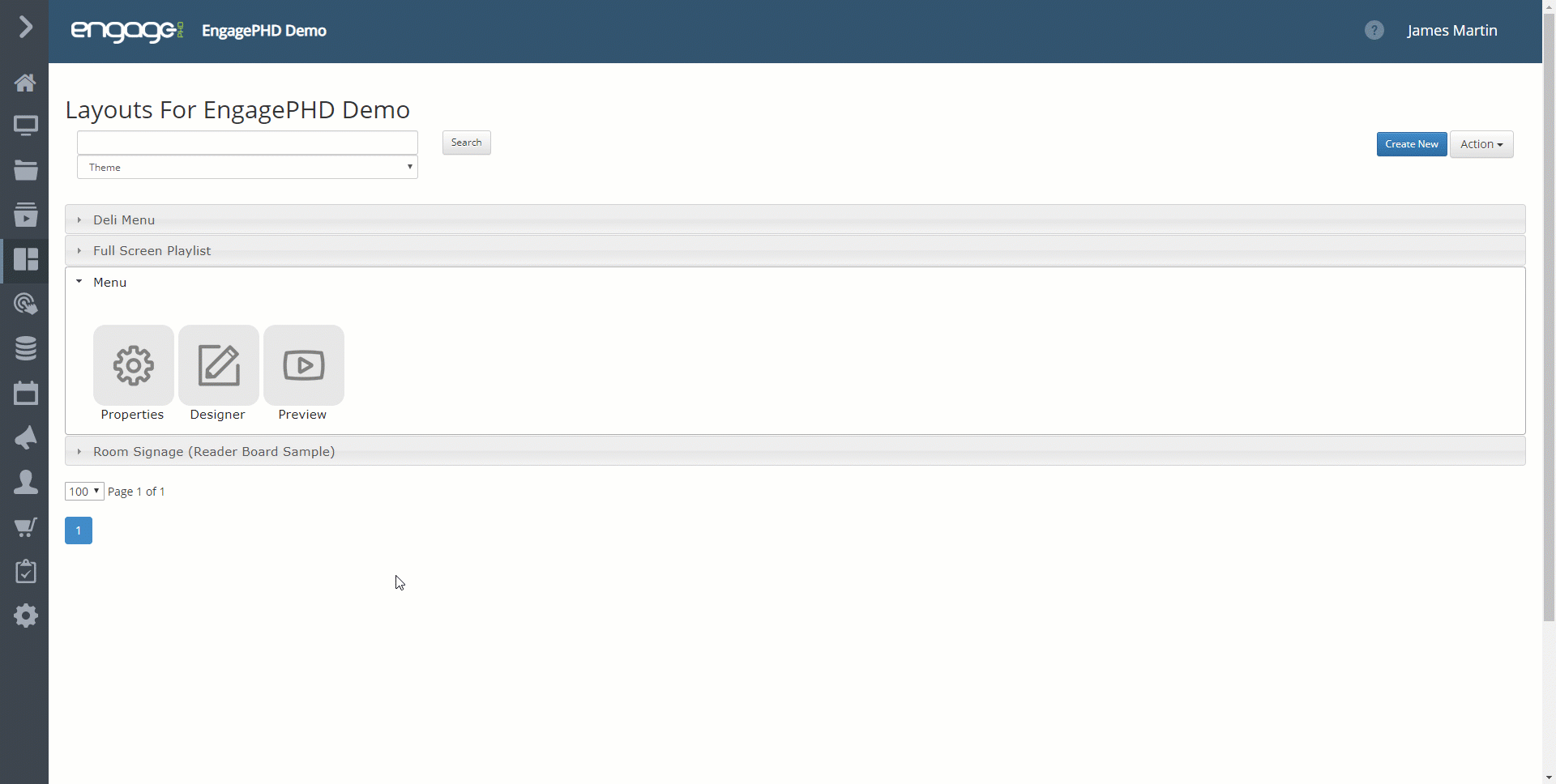Click the monitor displays sidebar icon
Screen dimensions: 1556x784
(25, 126)
